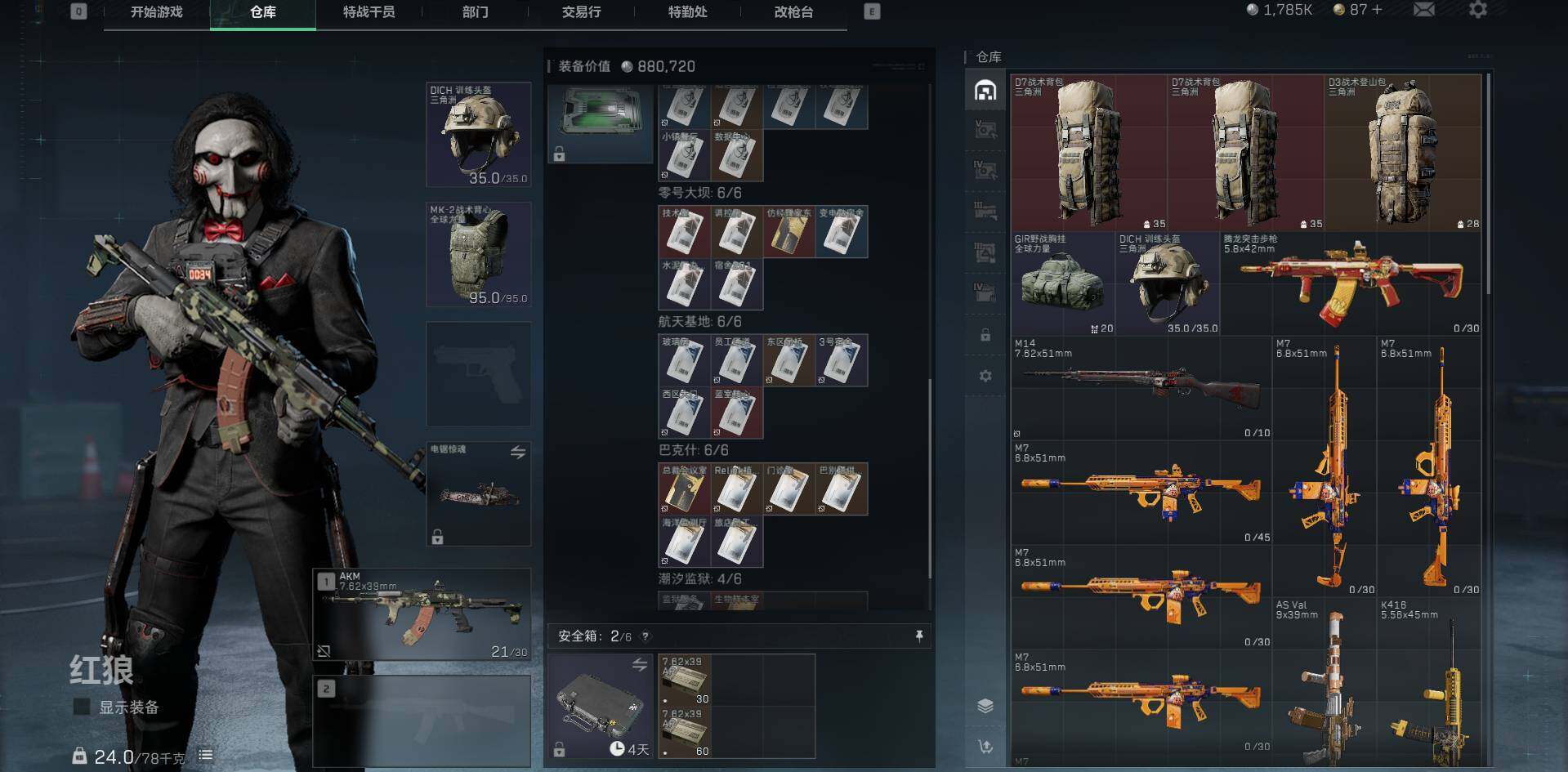The image size is (1568, 772).
Task: Click the 巴克什: 6/6 heading
Action: [694, 450]
